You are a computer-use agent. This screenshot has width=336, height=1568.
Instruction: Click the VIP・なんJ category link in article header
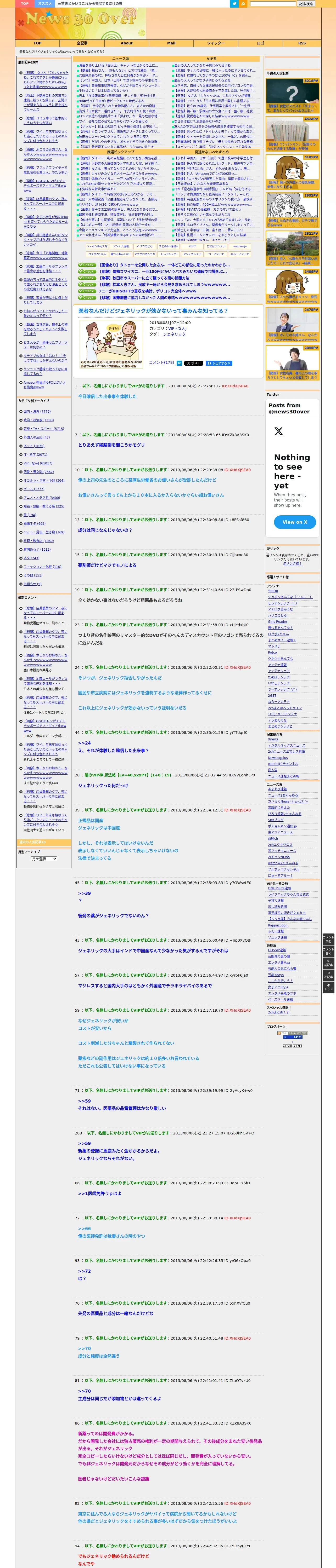point(177,329)
